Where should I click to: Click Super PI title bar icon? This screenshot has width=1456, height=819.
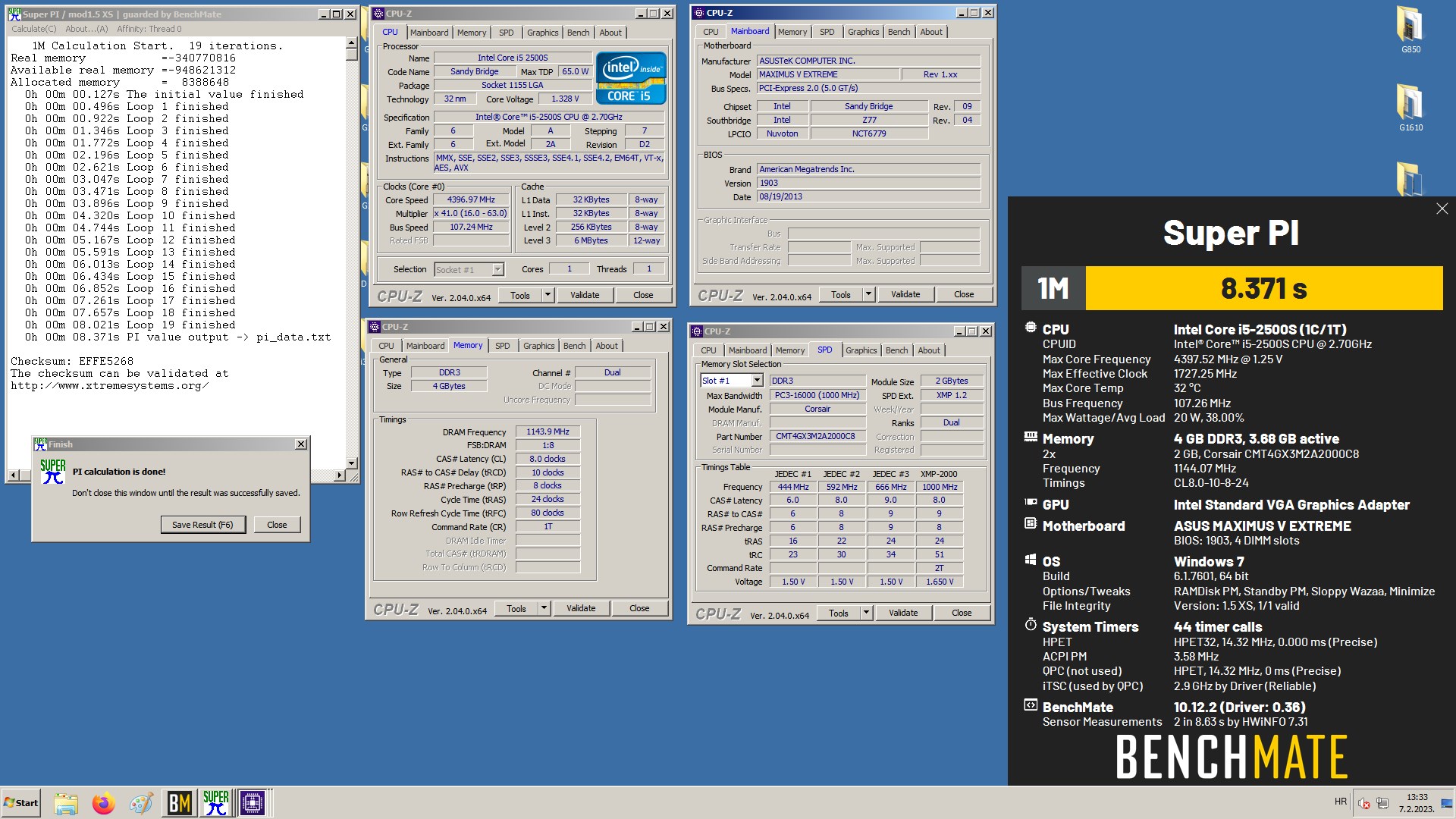click(14, 14)
